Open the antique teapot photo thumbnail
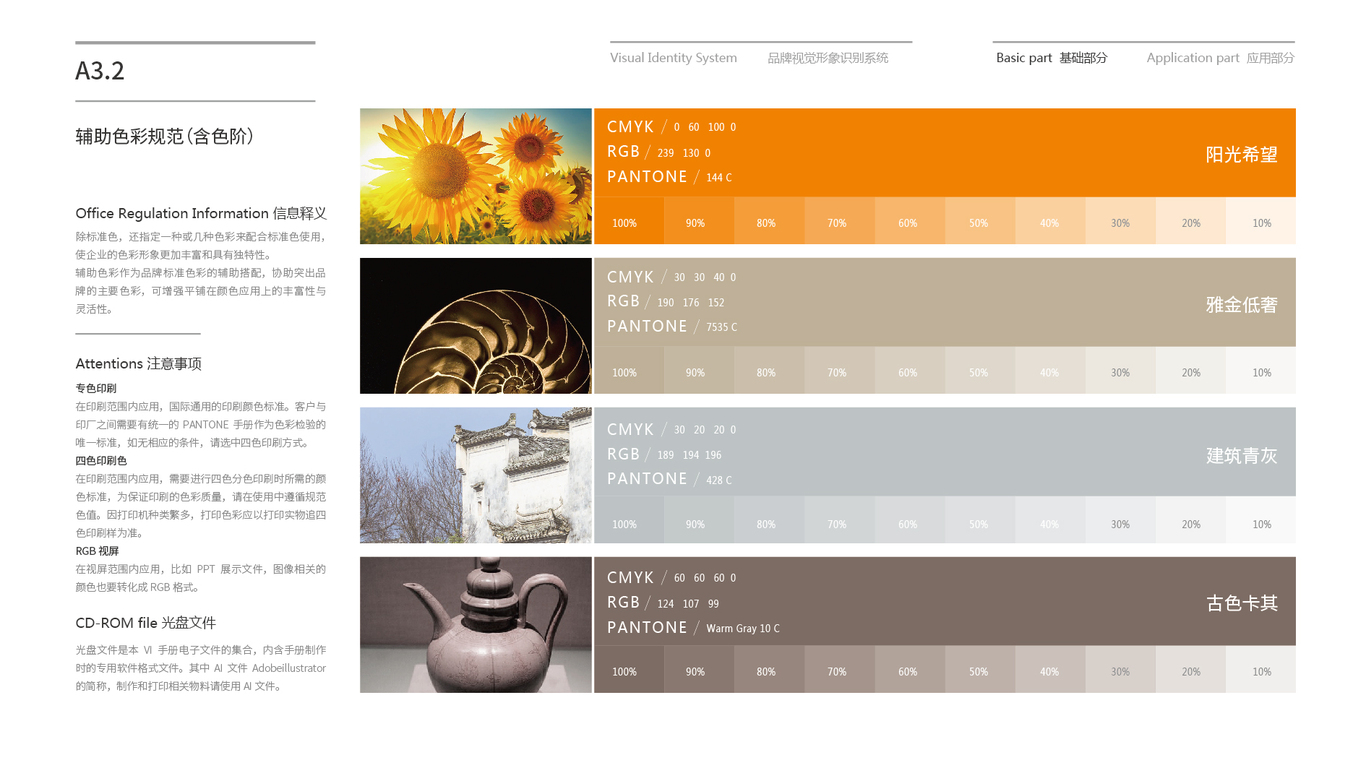1366x768 pixels. 476,625
